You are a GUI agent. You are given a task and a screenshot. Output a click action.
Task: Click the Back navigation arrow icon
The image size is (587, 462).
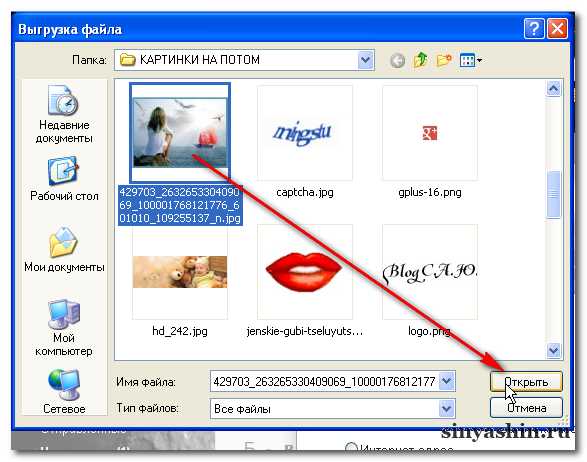(397, 60)
